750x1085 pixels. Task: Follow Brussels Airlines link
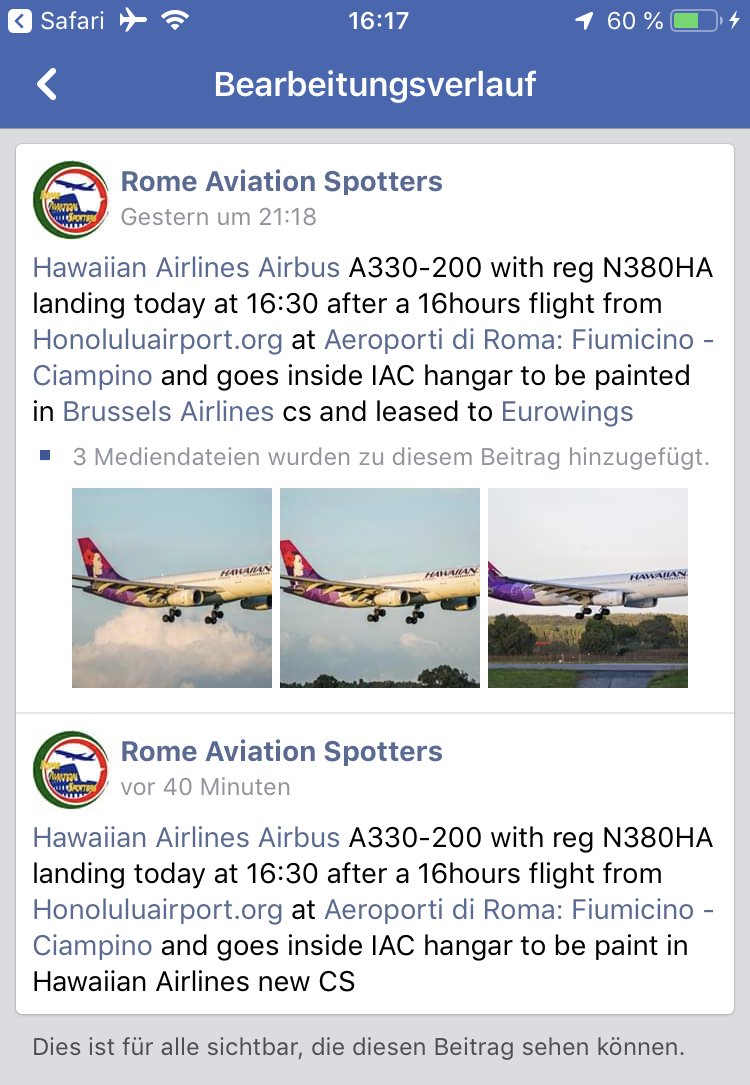coord(168,412)
